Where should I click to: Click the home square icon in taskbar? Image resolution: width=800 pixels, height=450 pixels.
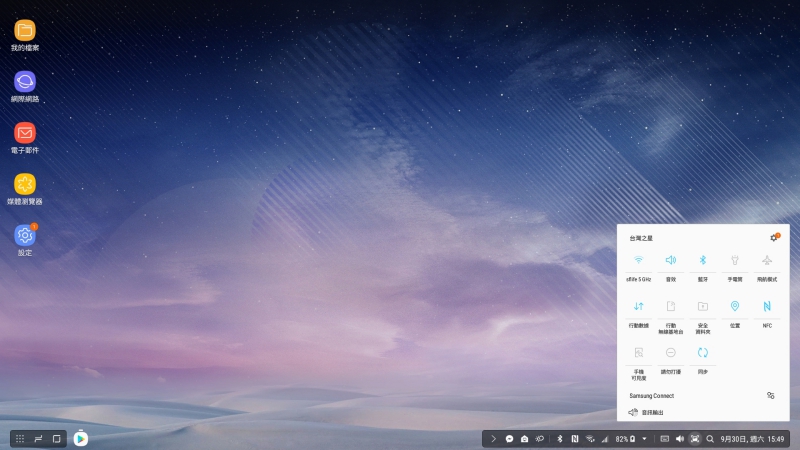tap(57, 439)
